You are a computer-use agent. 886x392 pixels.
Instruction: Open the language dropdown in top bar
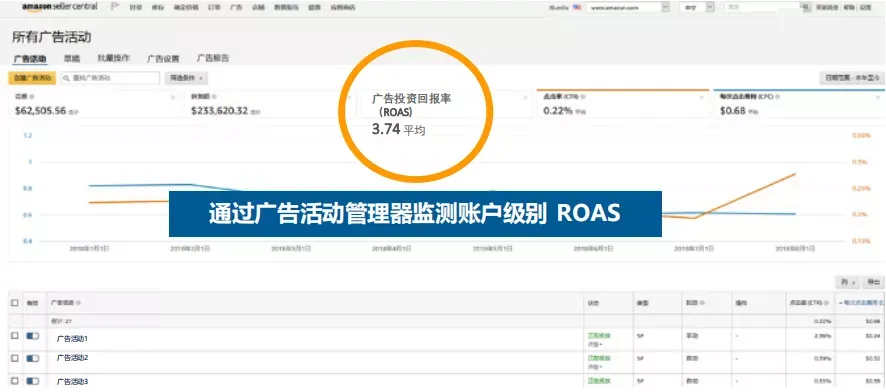pyautogui.click(x=697, y=7)
